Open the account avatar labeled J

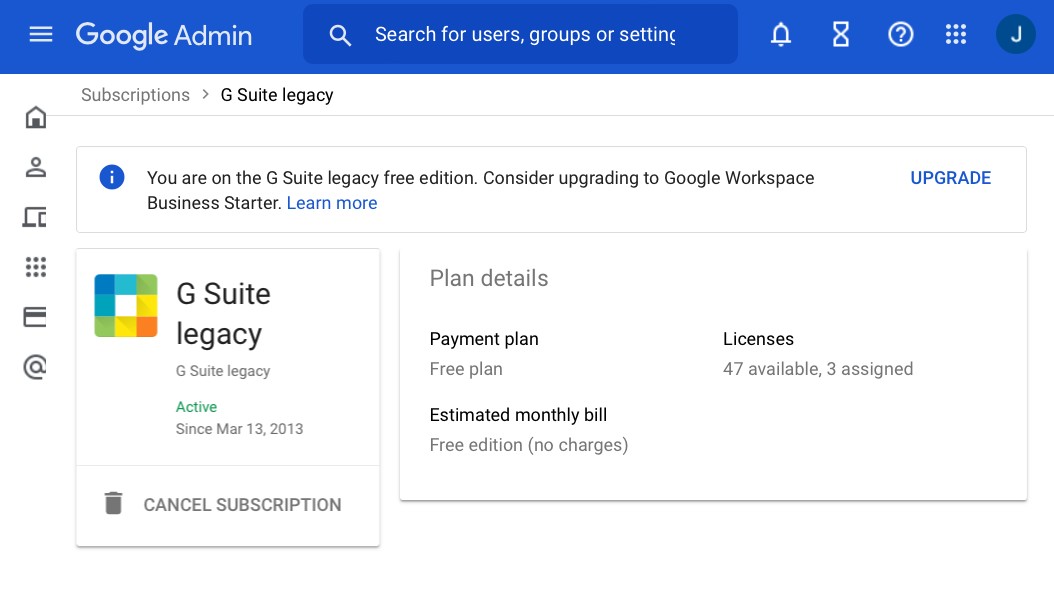(1016, 34)
